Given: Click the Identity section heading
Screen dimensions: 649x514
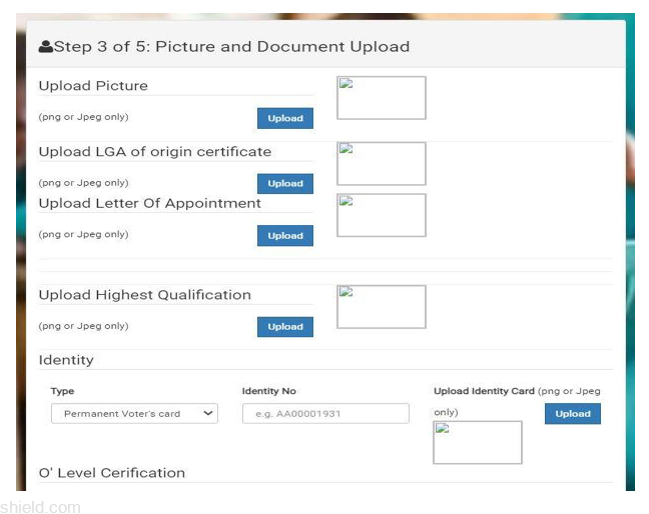Looking at the screenshot, I should coord(66,360).
